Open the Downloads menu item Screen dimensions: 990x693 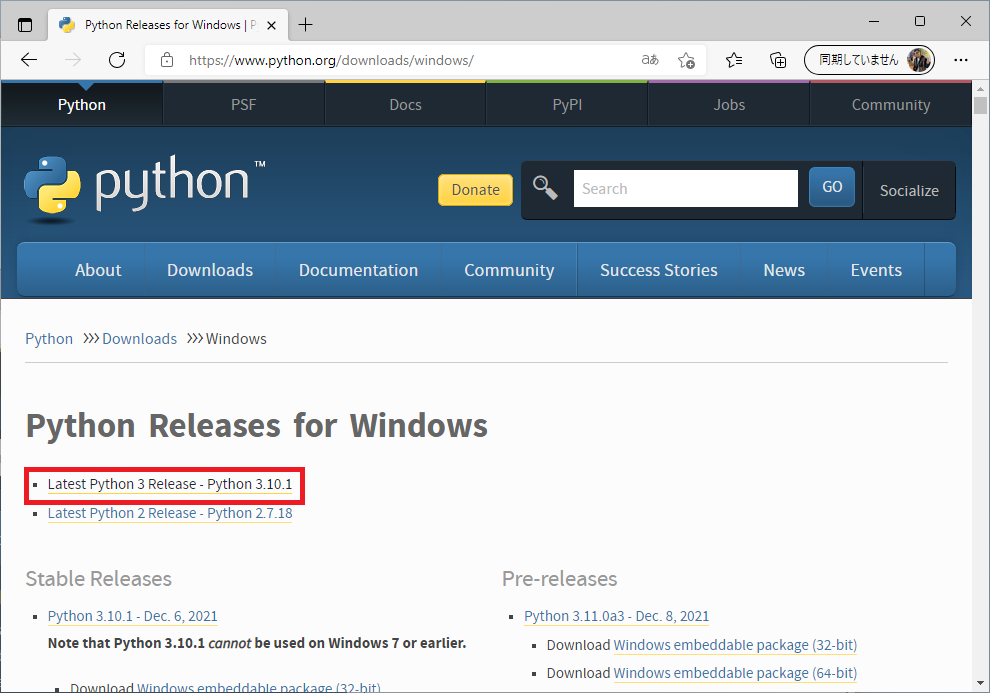coord(210,269)
